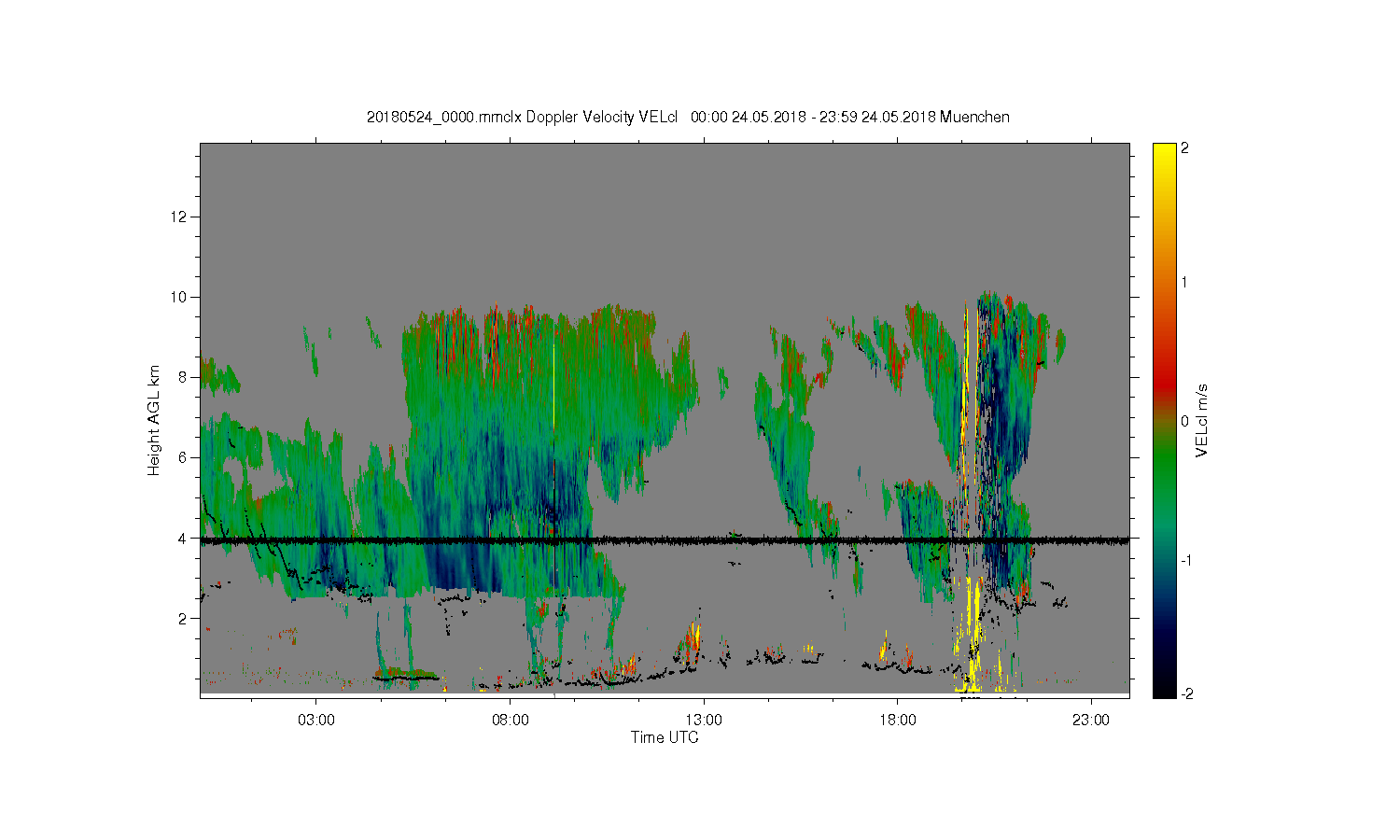1400x840 pixels.
Task: Click the VELcl m/s colorbar label
Action: pos(1202,420)
